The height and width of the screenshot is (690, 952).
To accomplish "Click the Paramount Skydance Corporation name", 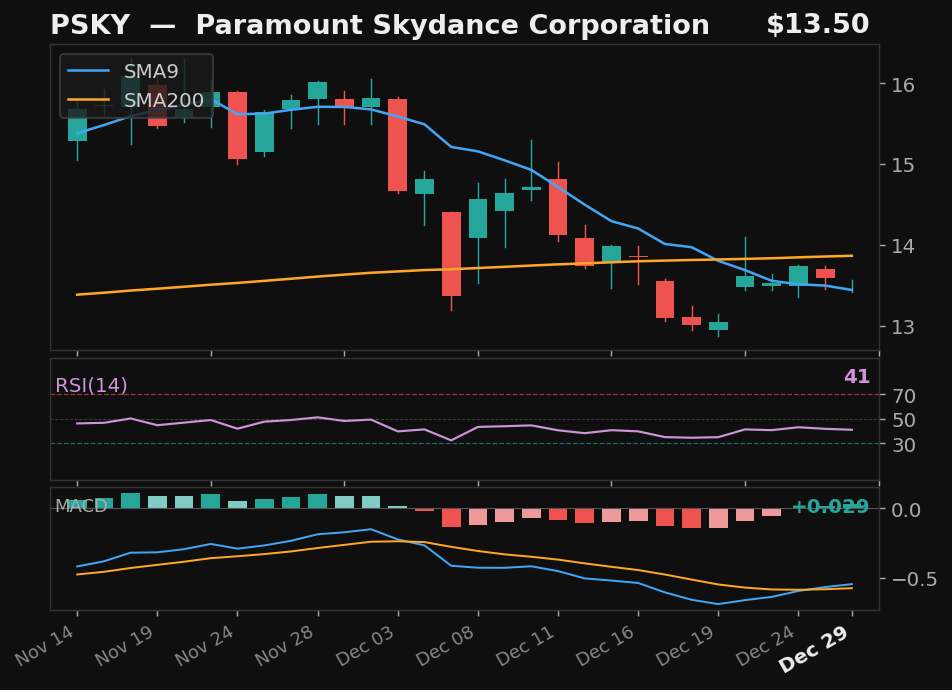I will click(x=452, y=26).
